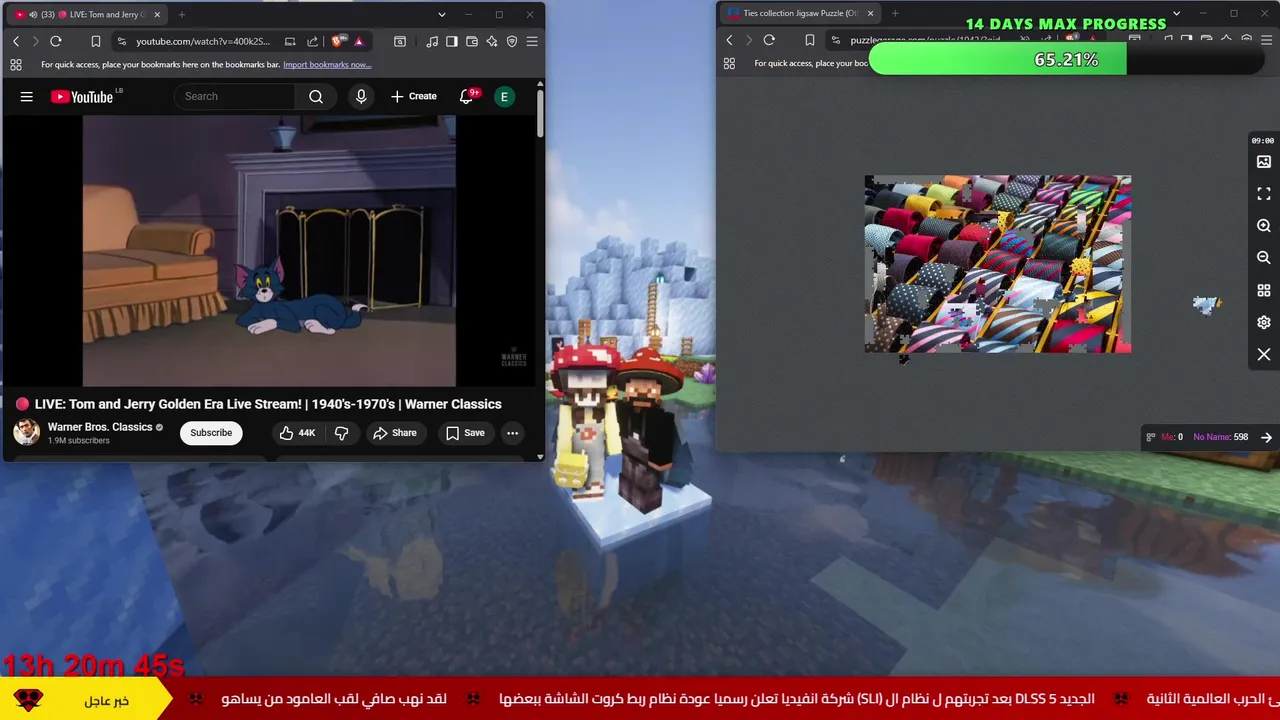Image resolution: width=1280 pixels, height=720 pixels.
Task: Open Brave Rewards triangle icon
Action: [x=359, y=41]
